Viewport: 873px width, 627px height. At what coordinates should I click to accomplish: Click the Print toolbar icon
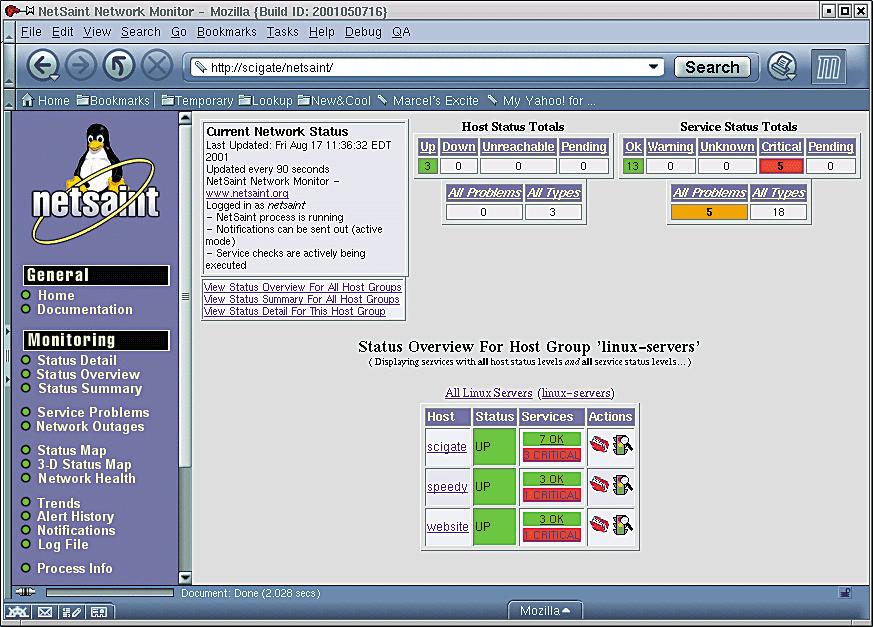coord(782,67)
